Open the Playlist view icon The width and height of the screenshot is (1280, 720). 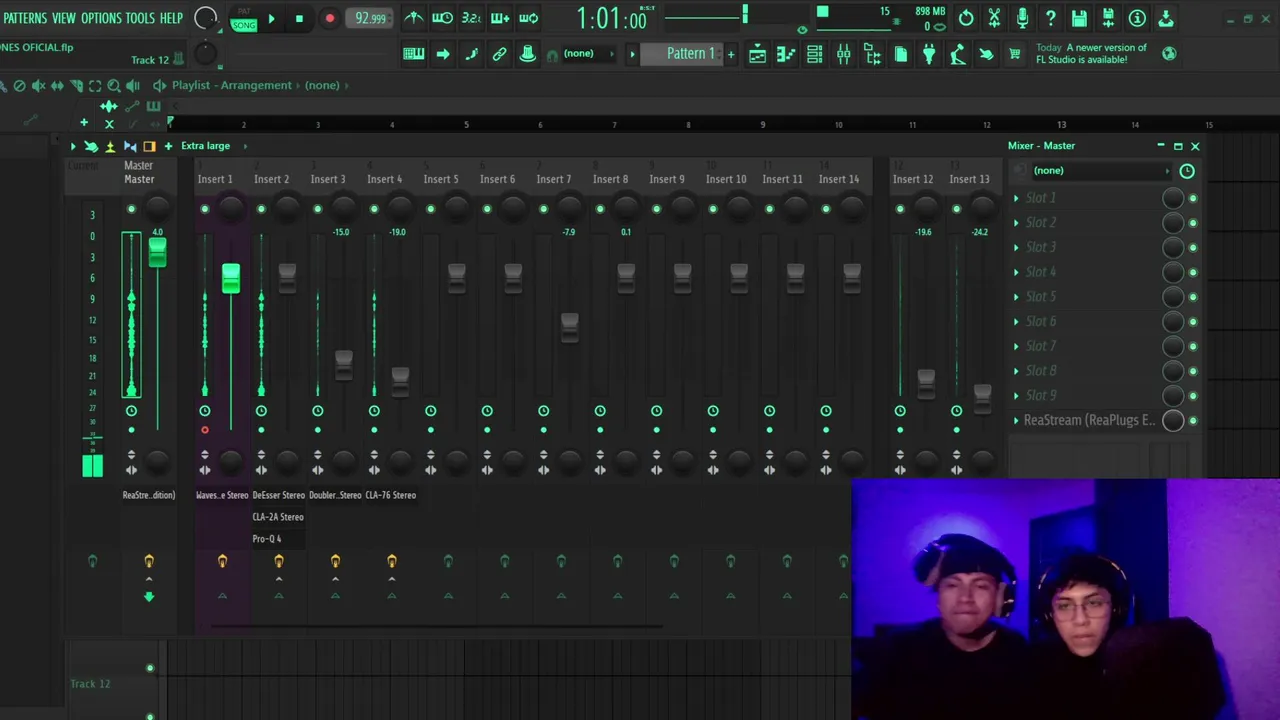pos(758,54)
